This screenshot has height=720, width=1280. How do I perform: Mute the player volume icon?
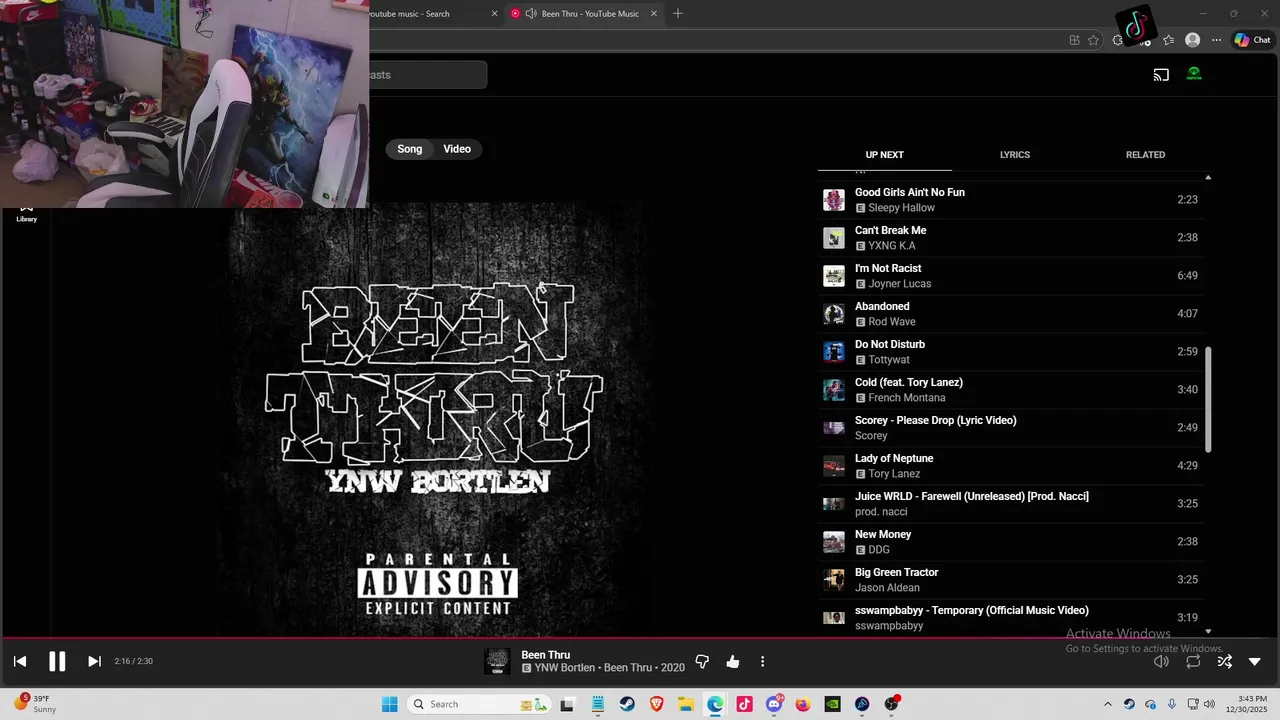1161,661
